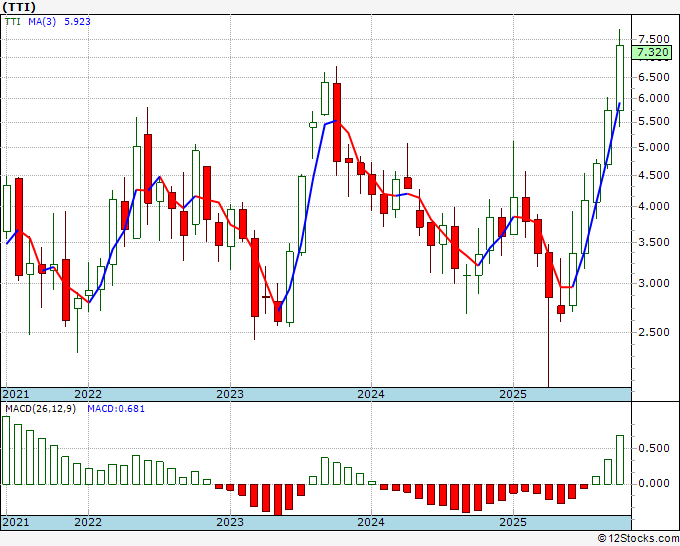Click the latest tall green candlestick near 7.320
This screenshot has width=680, height=546.
click(x=620, y=78)
